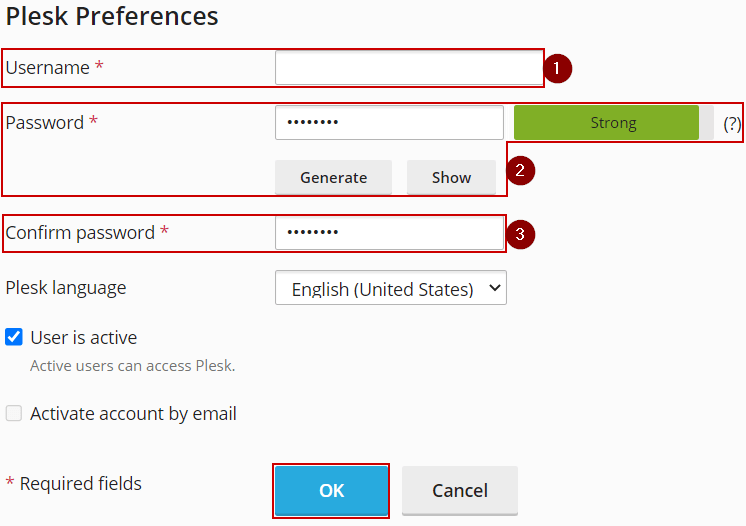The image size is (746, 526).
Task: Click the red step 3 marker
Action: [x=521, y=235]
